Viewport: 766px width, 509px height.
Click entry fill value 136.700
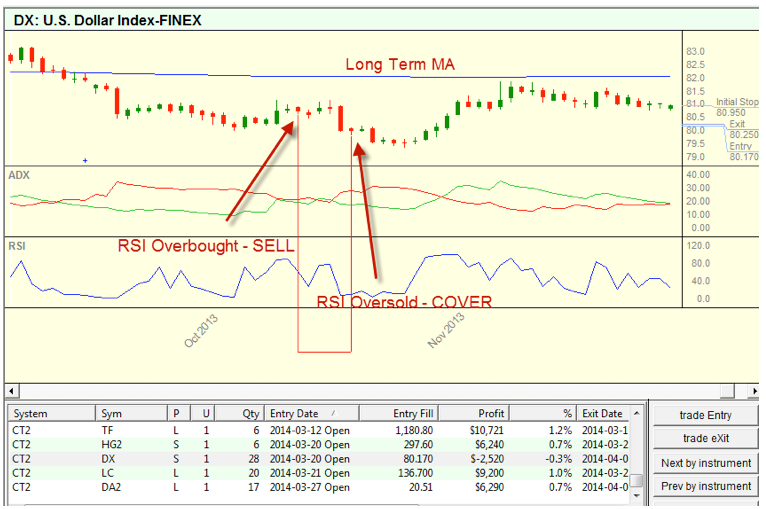click(416, 473)
